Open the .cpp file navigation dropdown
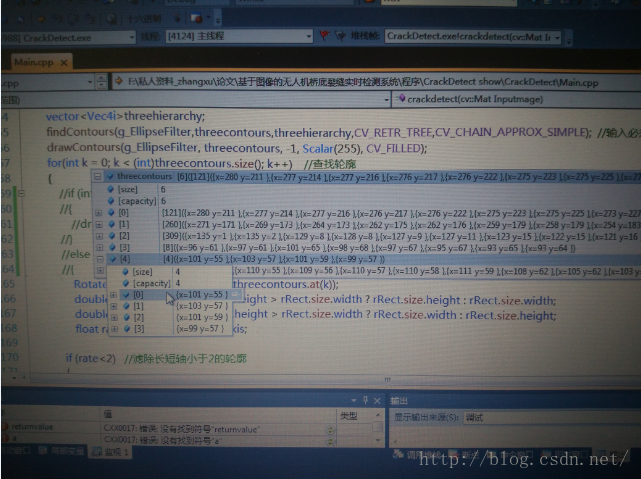641x479 pixels. (x=48, y=83)
